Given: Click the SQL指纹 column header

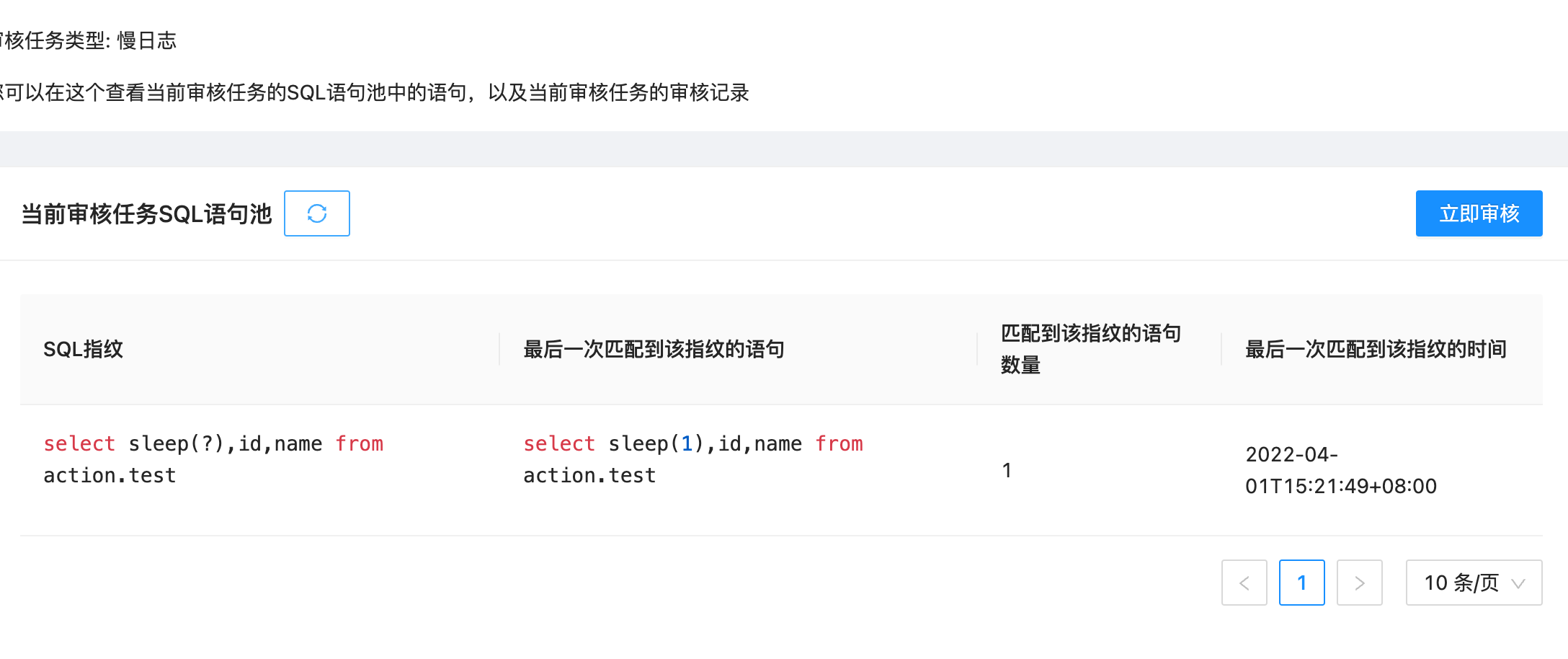Looking at the screenshot, I should (84, 349).
